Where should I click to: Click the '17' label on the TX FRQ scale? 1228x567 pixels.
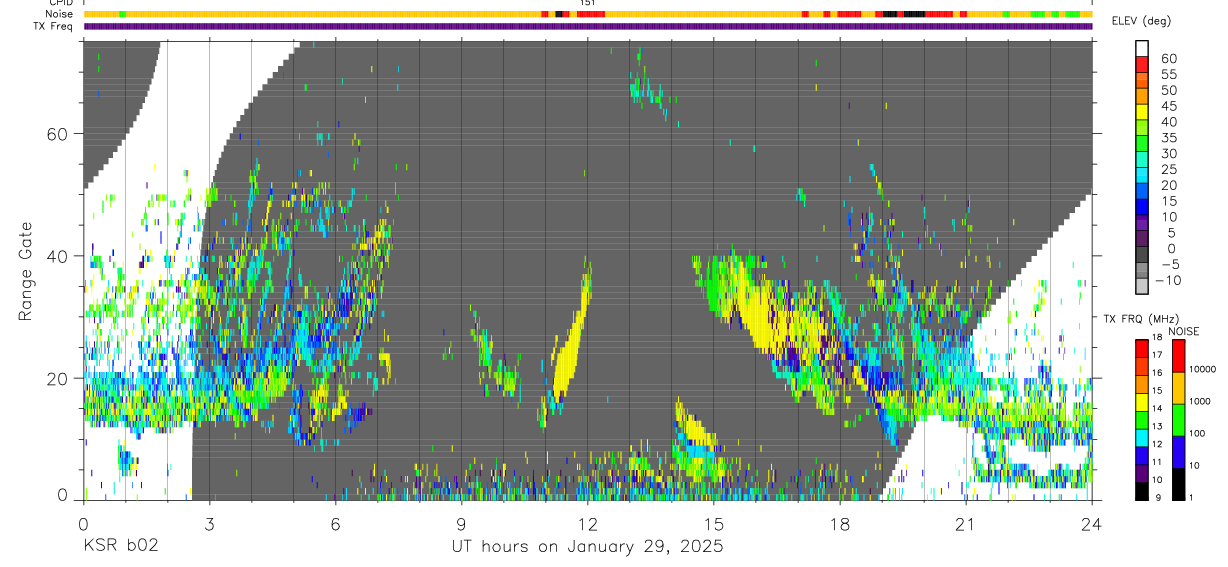(x=1157, y=355)
